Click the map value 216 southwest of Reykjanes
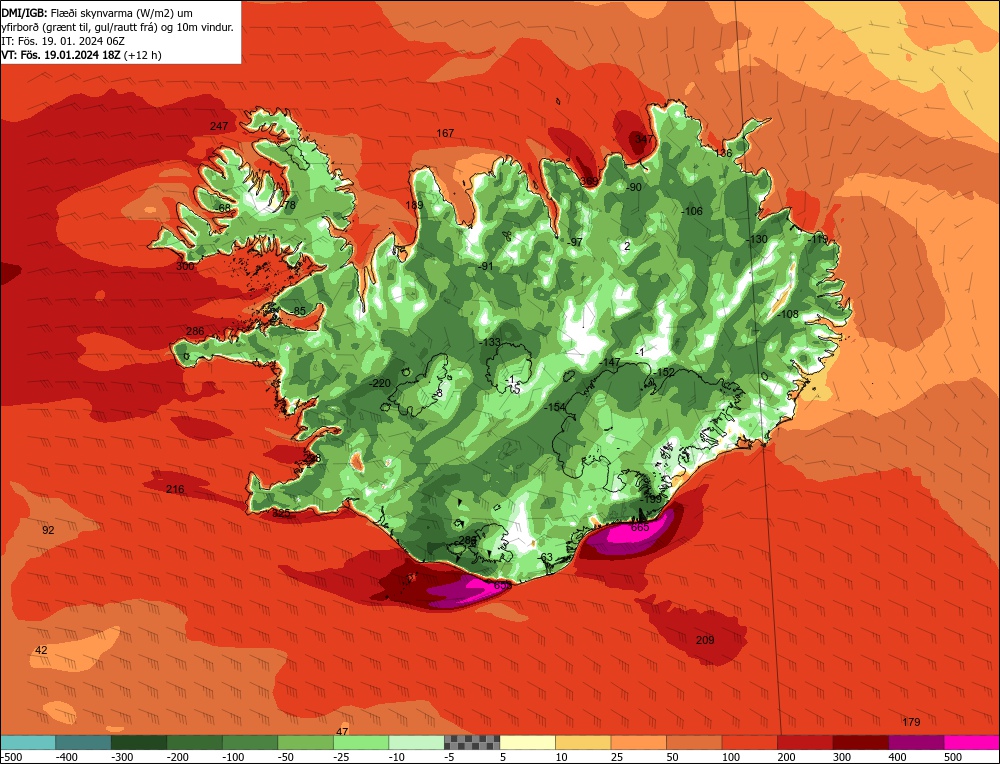This screenshot has width=1000, height=764. click(175, 490)
